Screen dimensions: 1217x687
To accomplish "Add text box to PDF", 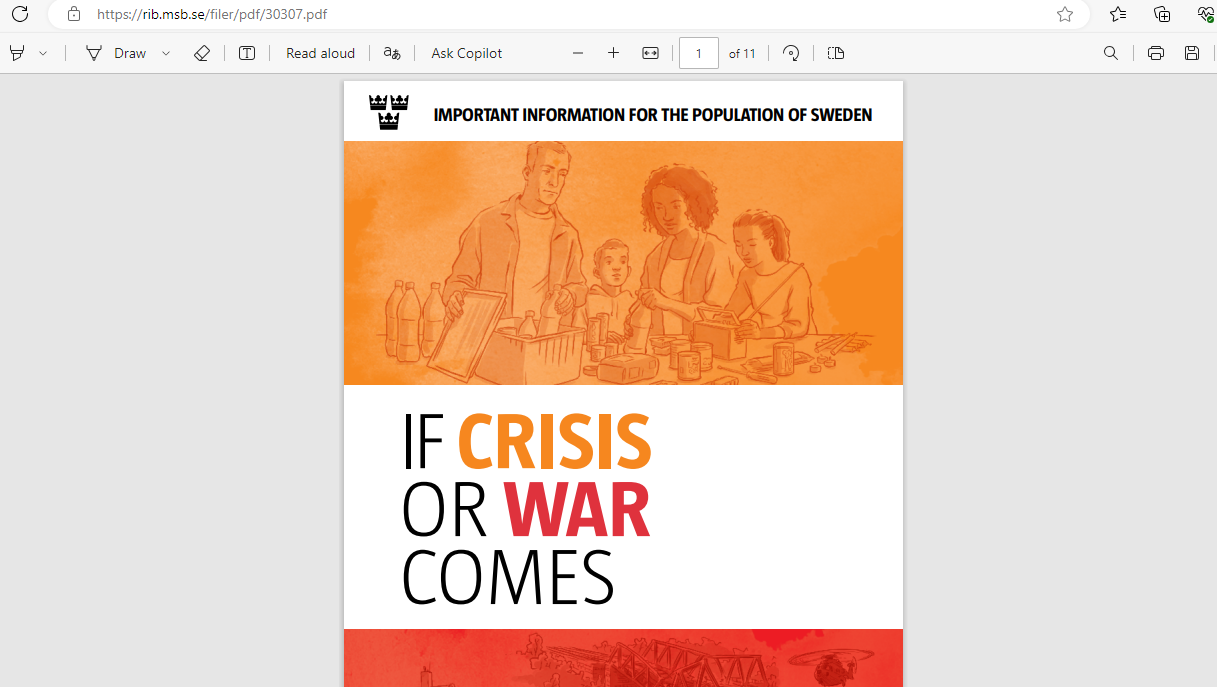I will pyautogui.click(x=247, y=53).
